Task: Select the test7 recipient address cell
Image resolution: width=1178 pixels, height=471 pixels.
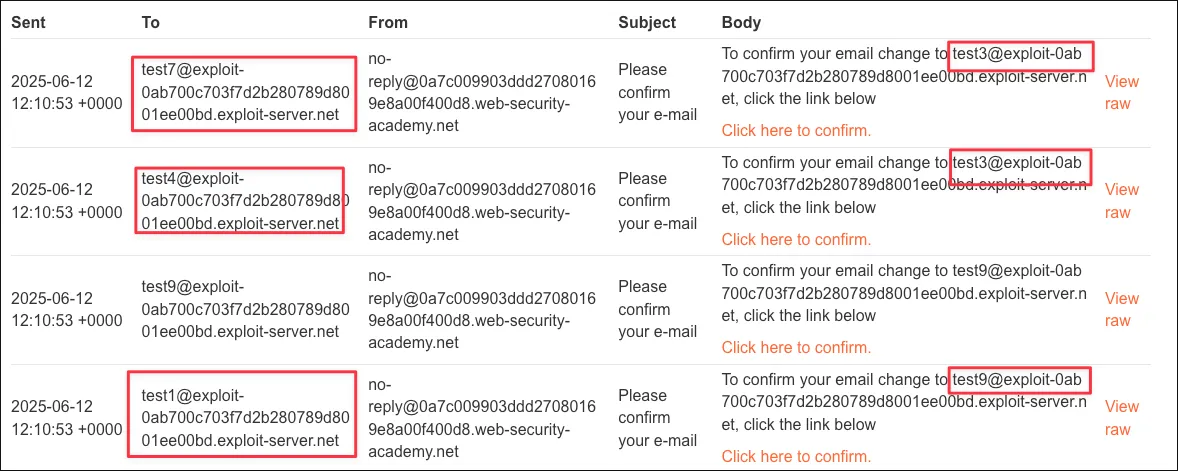Action: pos(245,93)
